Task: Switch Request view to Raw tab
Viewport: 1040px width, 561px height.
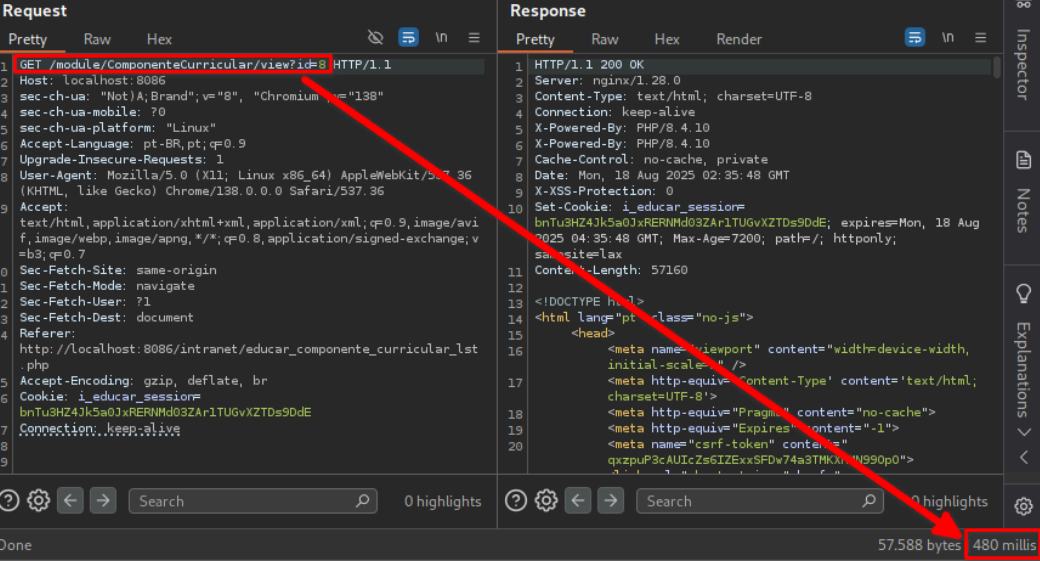Action: 97,39
